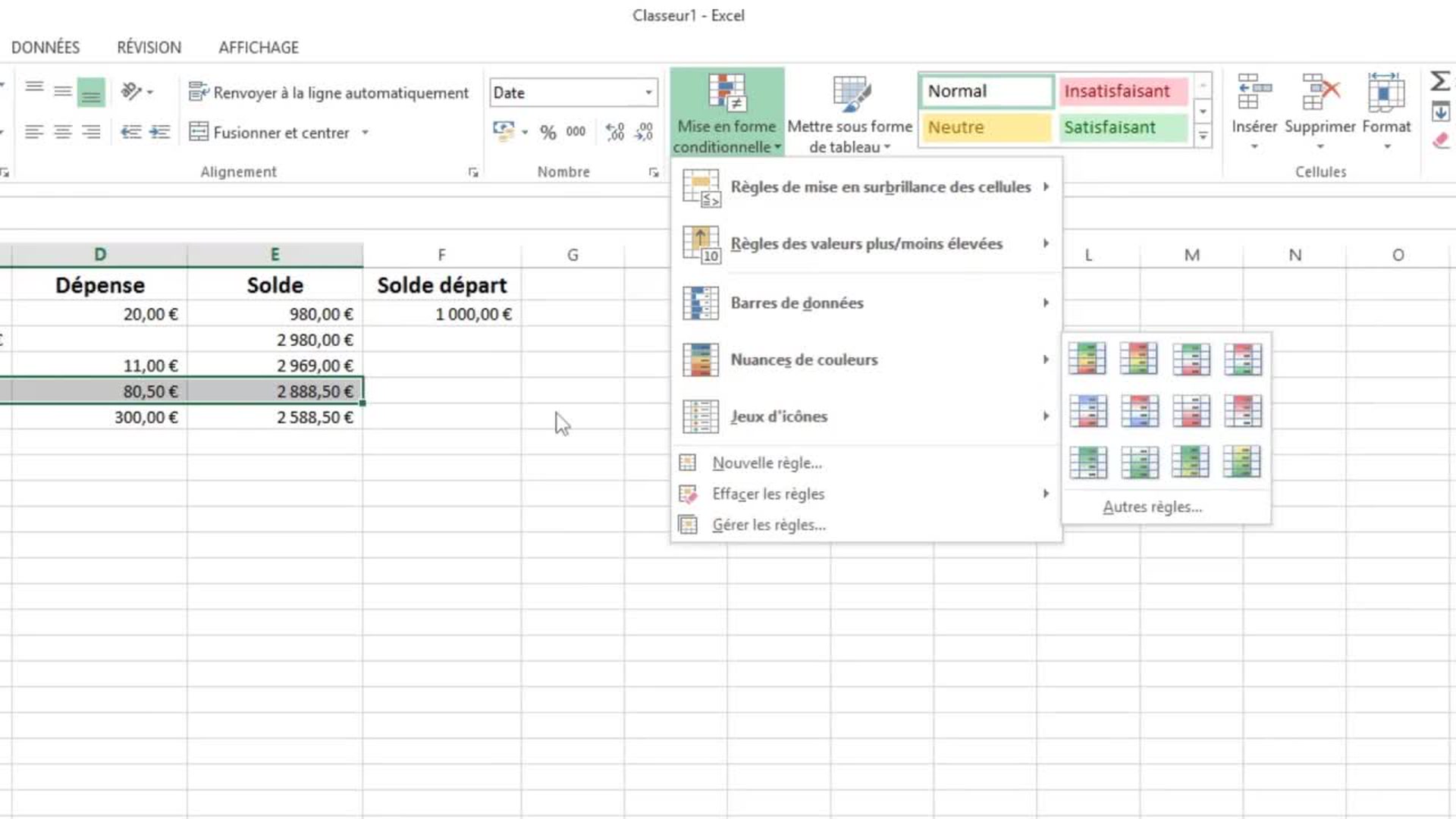Switch to the AFFICHAGE ribbon tab
This screenshot has width=1456, height=819.
pos(259,47)
